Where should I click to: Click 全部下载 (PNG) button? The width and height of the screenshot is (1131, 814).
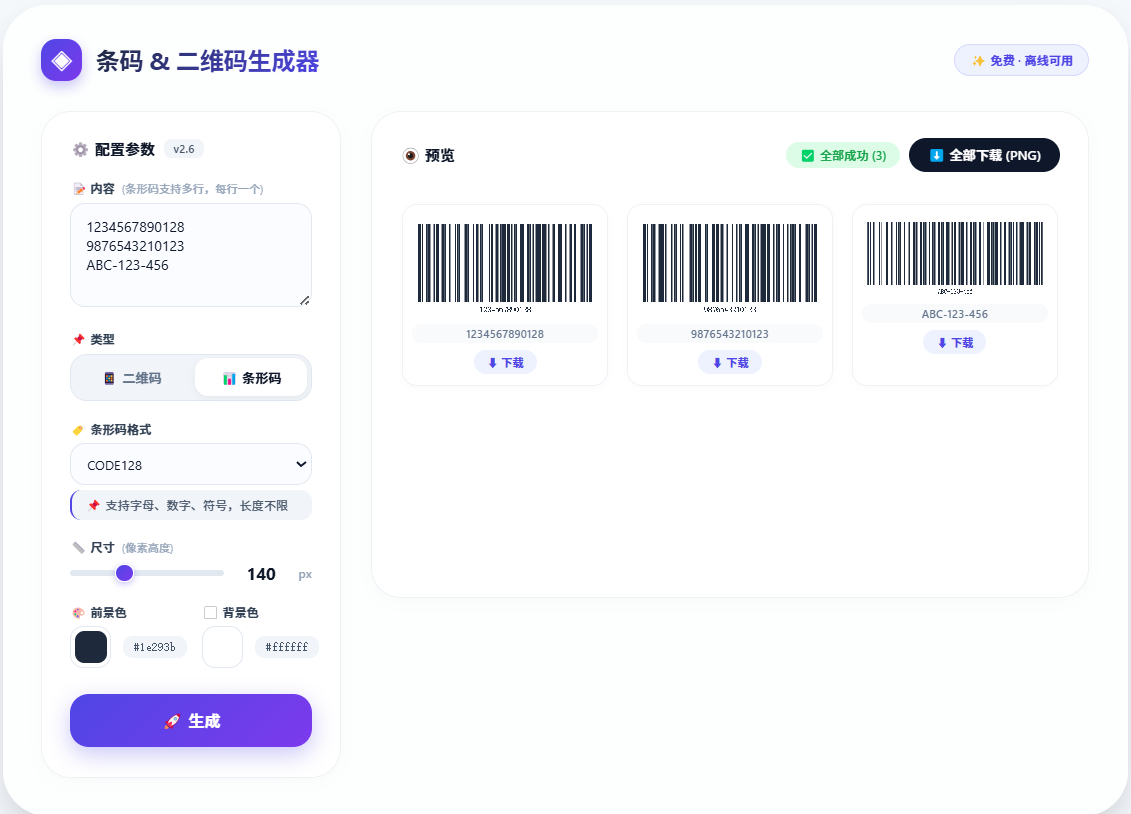click(x=984, y=155)
